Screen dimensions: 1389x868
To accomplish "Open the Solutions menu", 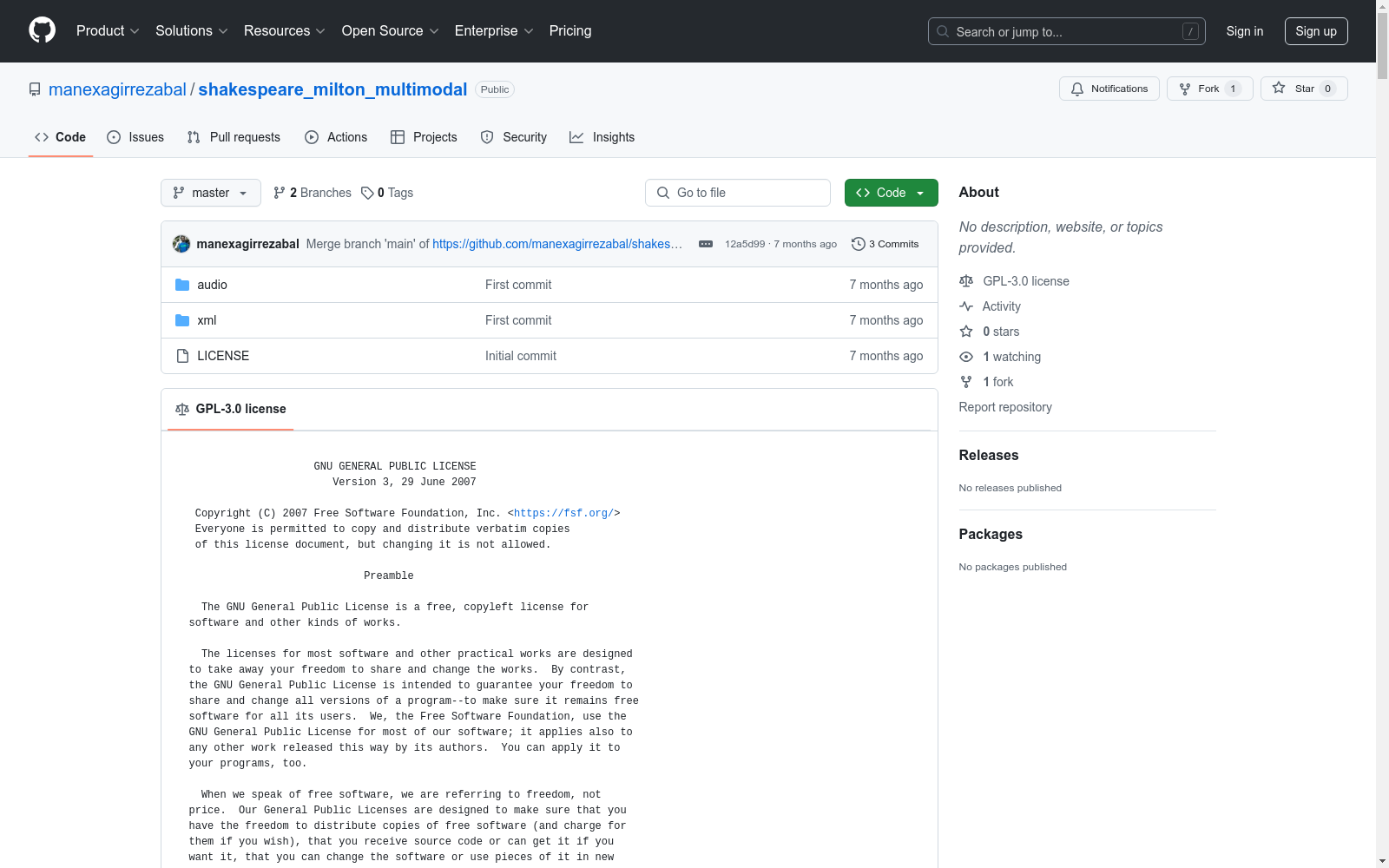I will (x=192, y=30).
